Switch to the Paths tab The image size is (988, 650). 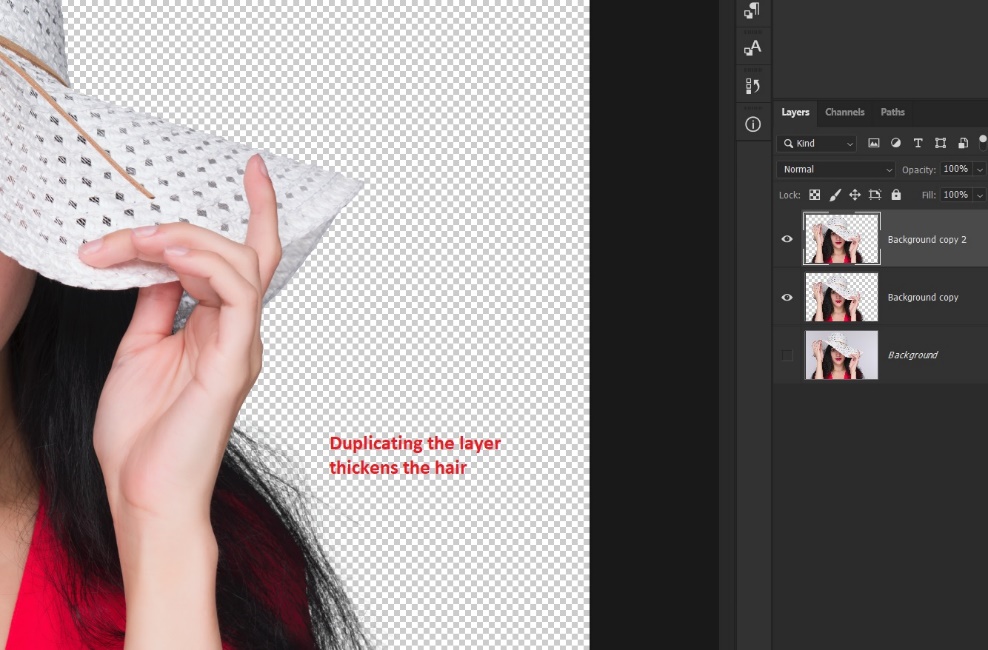pos(893,112)
